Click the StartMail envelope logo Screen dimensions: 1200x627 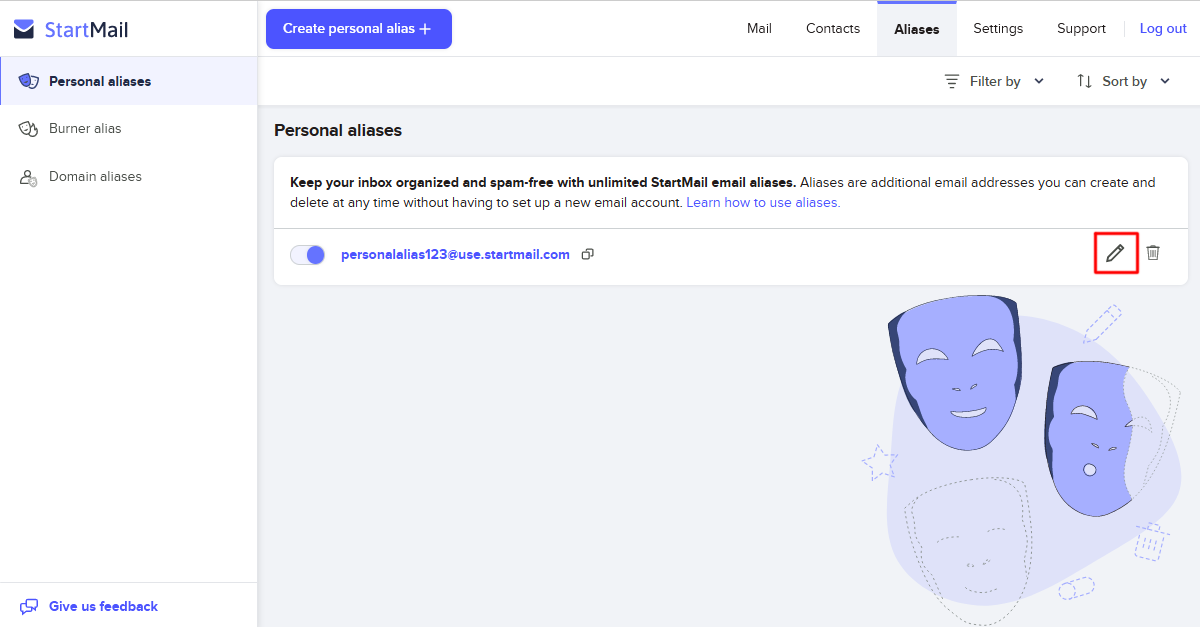(24, 29)
